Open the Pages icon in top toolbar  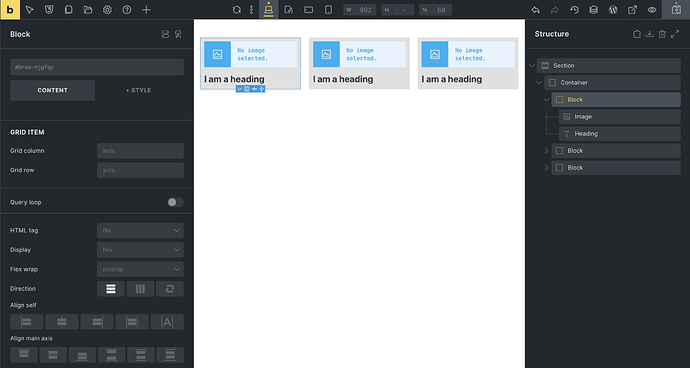coord(68,10)
